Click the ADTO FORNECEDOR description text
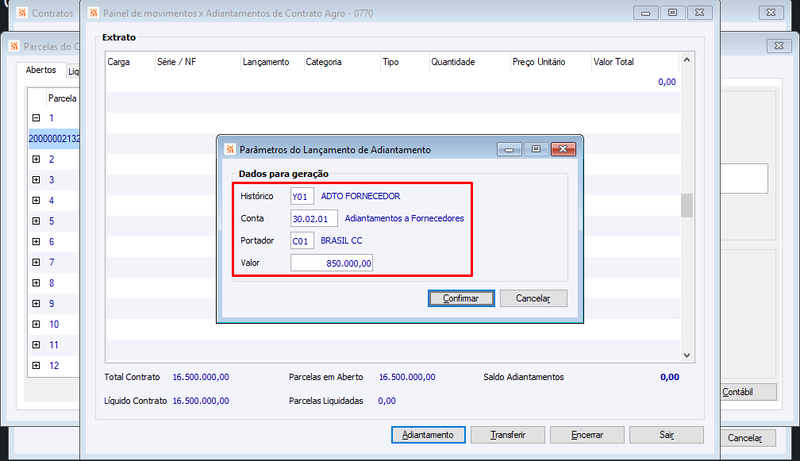 pos(361,196)
